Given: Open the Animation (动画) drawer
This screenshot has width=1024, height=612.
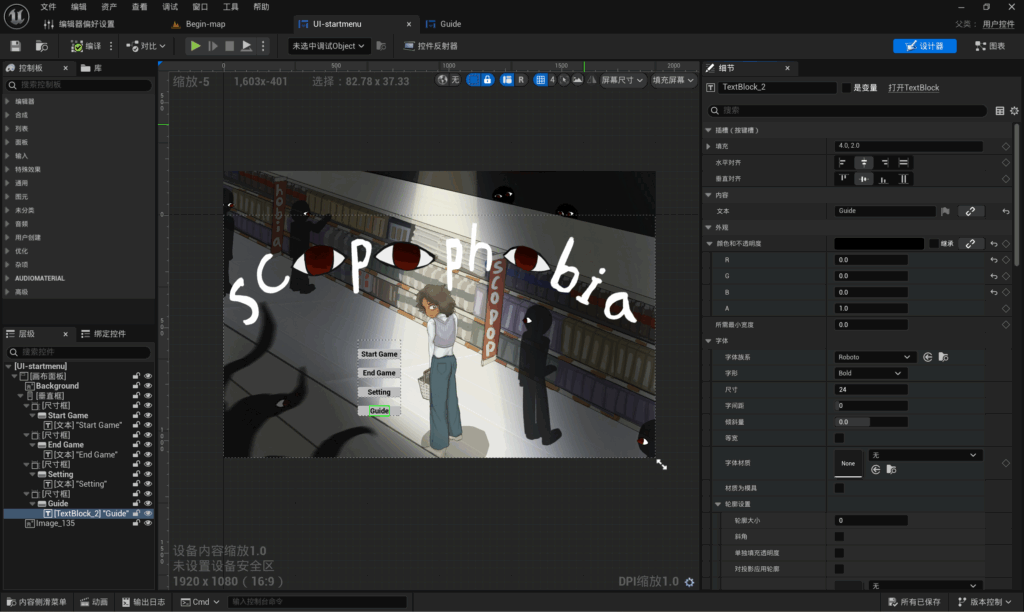Looking at the screenshot, I should click(x=94, y=602).
